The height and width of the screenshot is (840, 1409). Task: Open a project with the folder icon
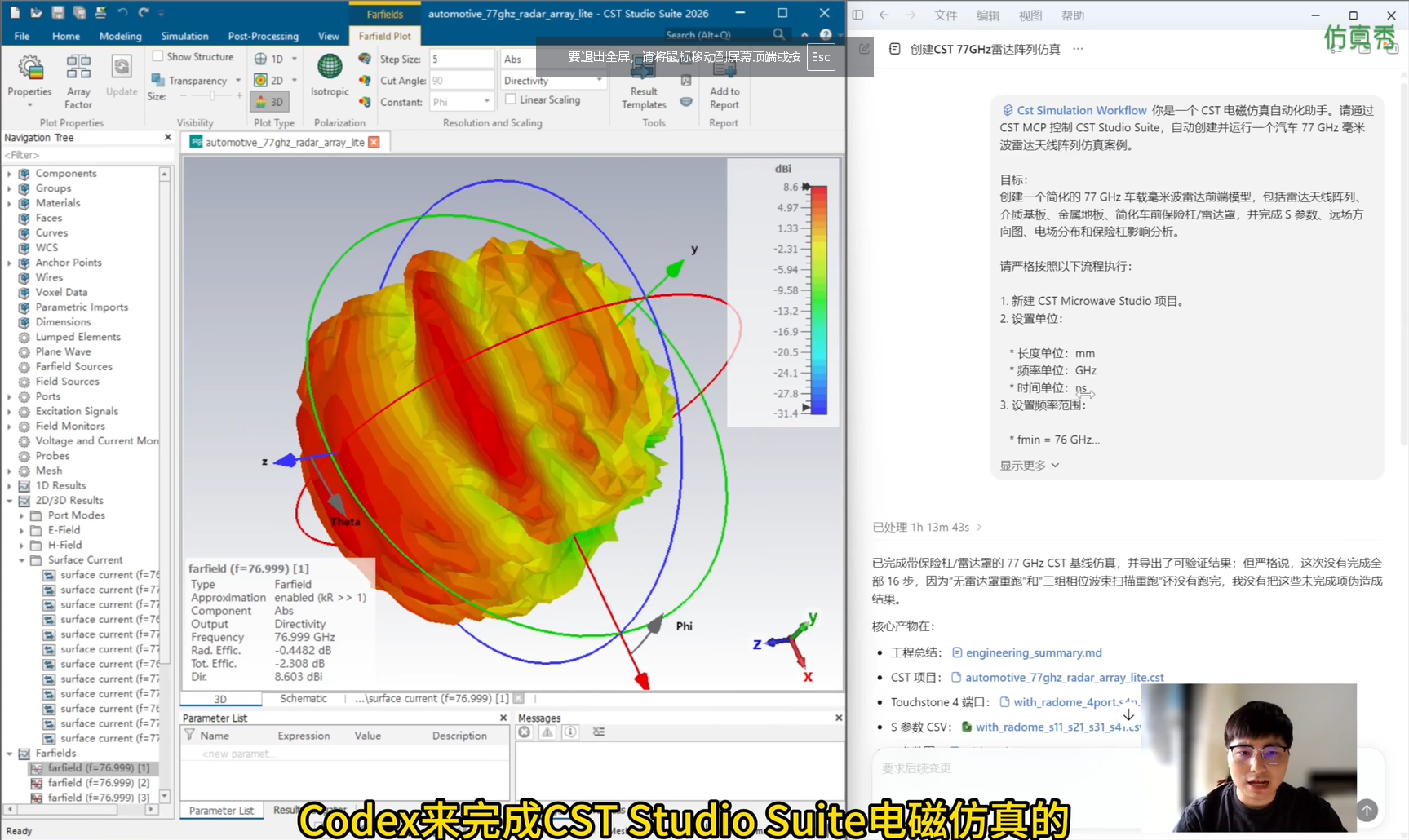(36, 13)
